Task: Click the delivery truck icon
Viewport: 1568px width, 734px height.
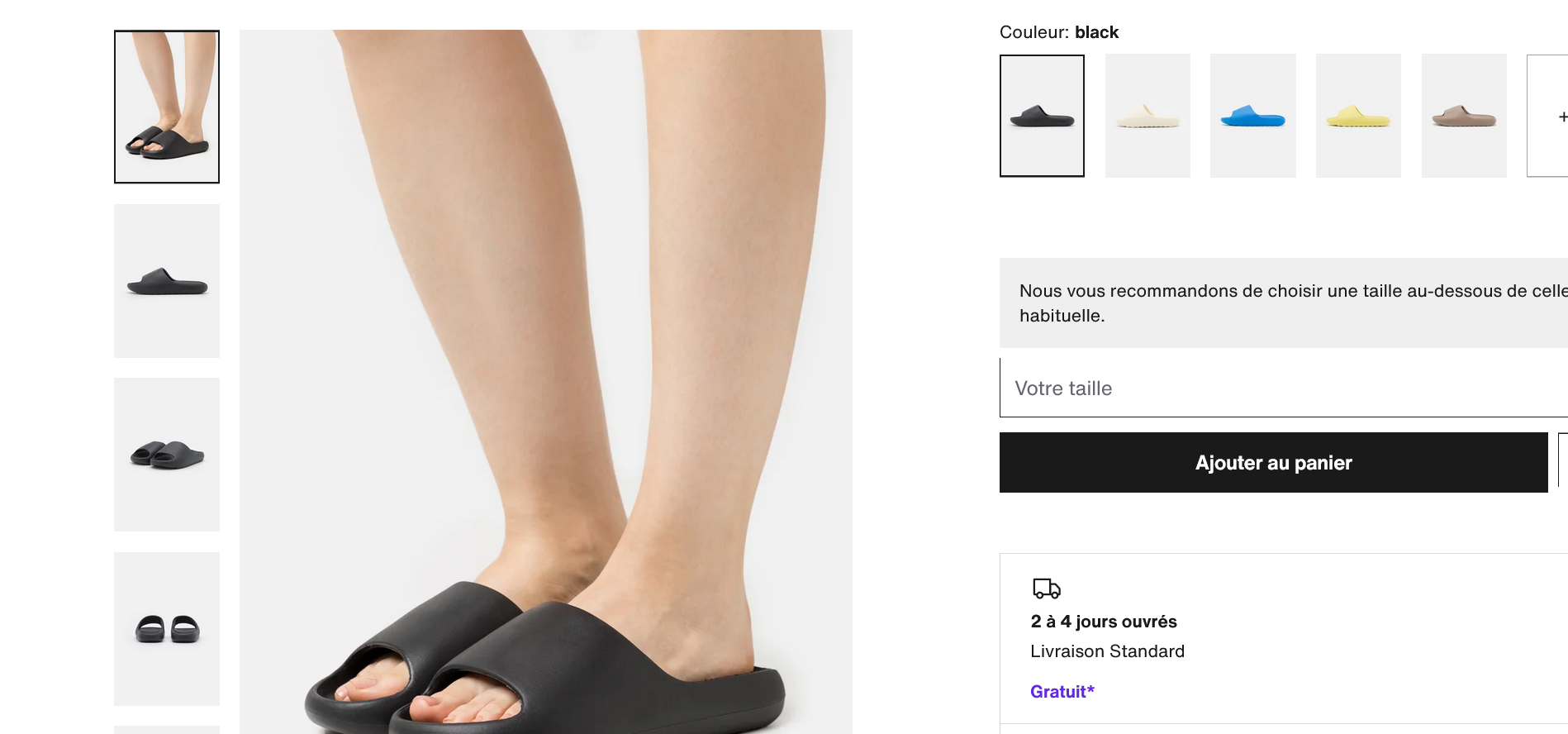Action: point(1046,589)
